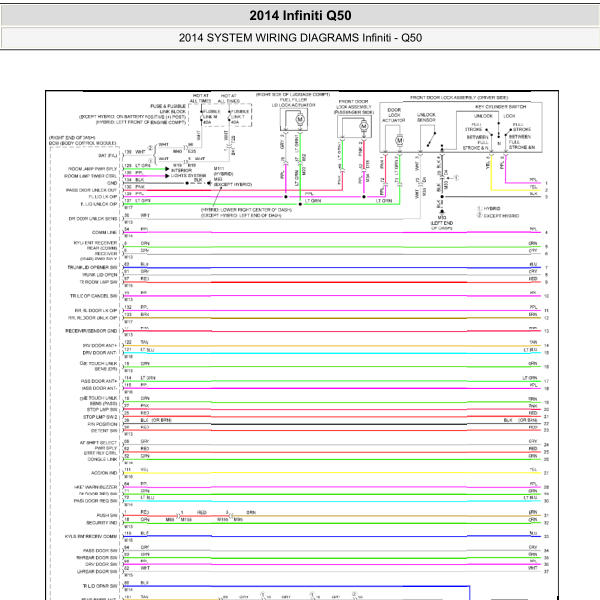Click the "BCM (BODY CONTROL MODULE)" label
The height and width of the screenshot is (600, 600).
(x=82, y=143)
